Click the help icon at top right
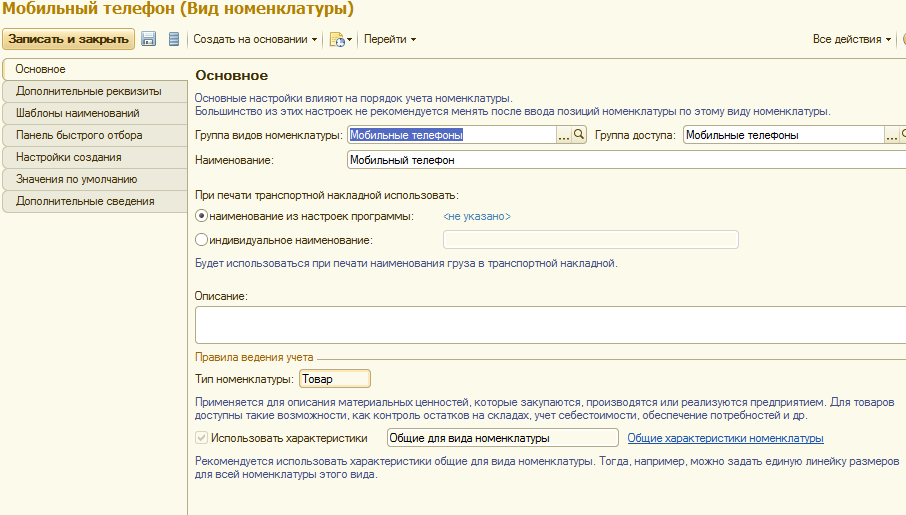906x515 pixels. [902, 39]
